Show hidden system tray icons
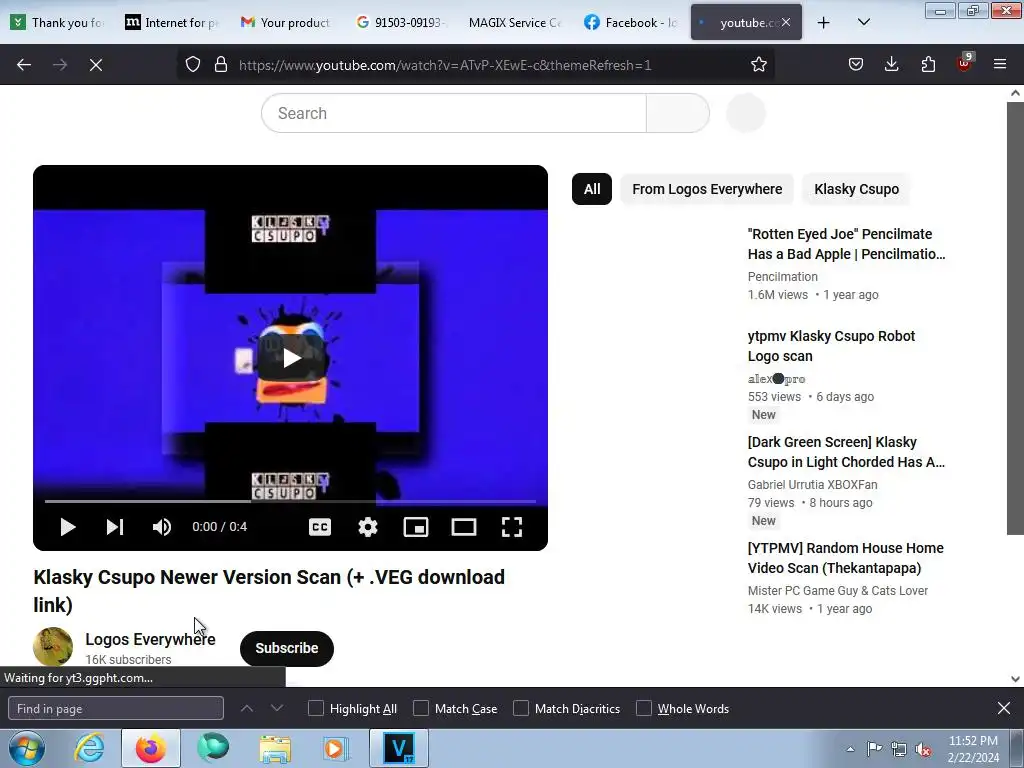This screenshot has height=768, width=1024. pos(850,749)
